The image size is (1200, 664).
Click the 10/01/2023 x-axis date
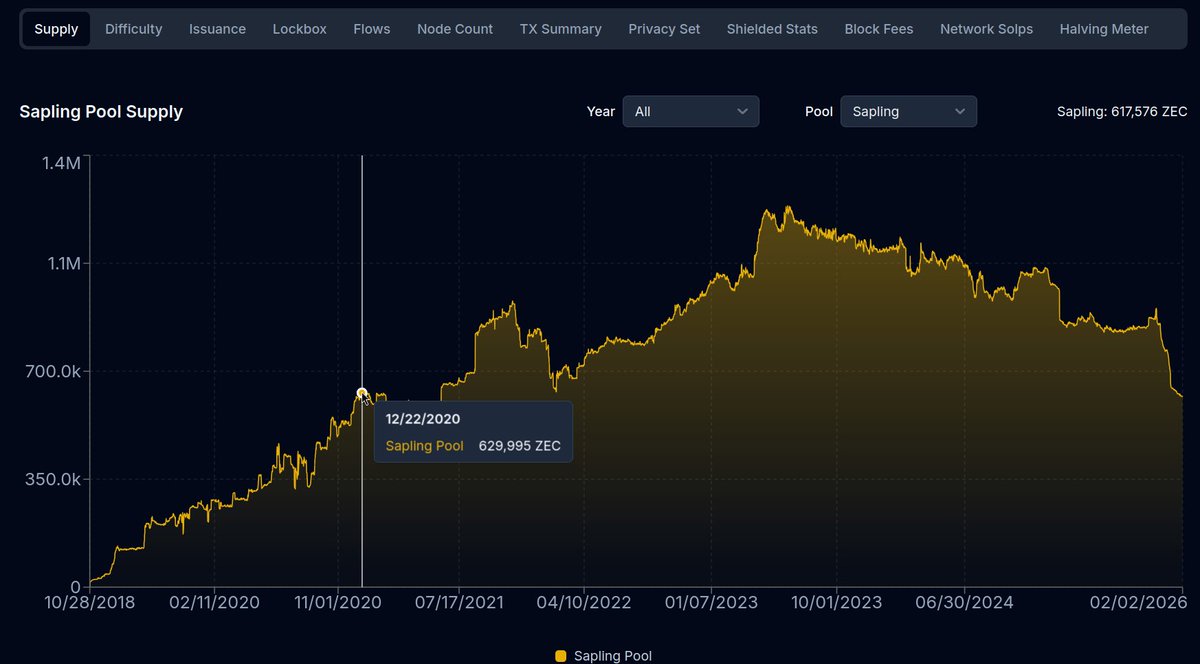click(x=837, y=602)
